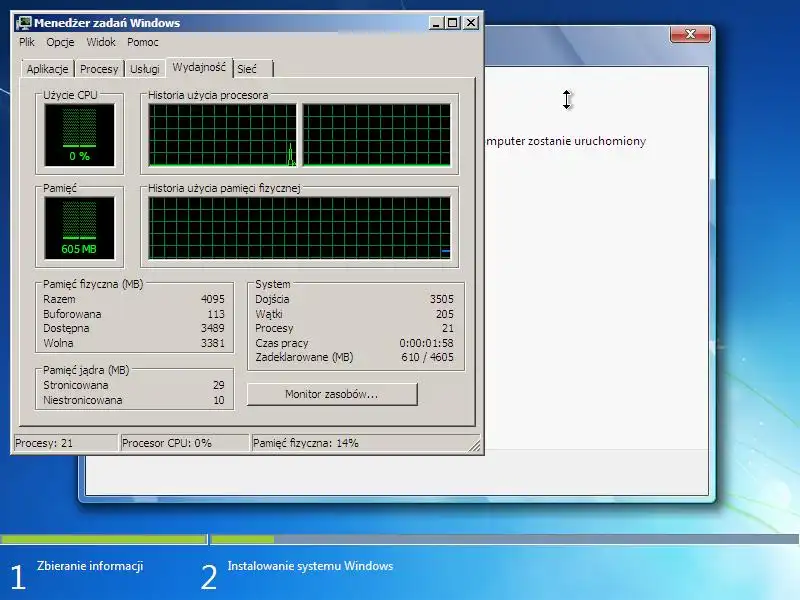Click status bar text Pamięć fizyczna: 14%
The height and width of the screenshot is (600, 800).
click(x=306, y=443)
